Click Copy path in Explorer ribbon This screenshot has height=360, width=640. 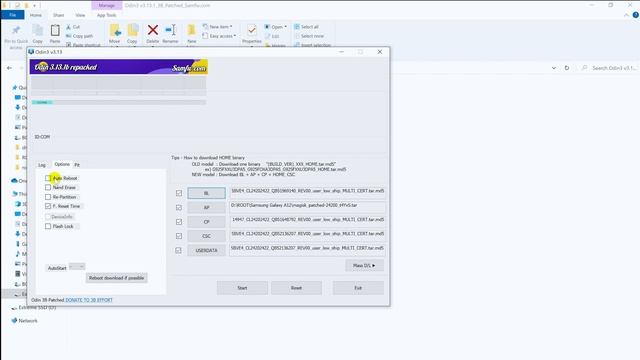[x=79, y=36]
